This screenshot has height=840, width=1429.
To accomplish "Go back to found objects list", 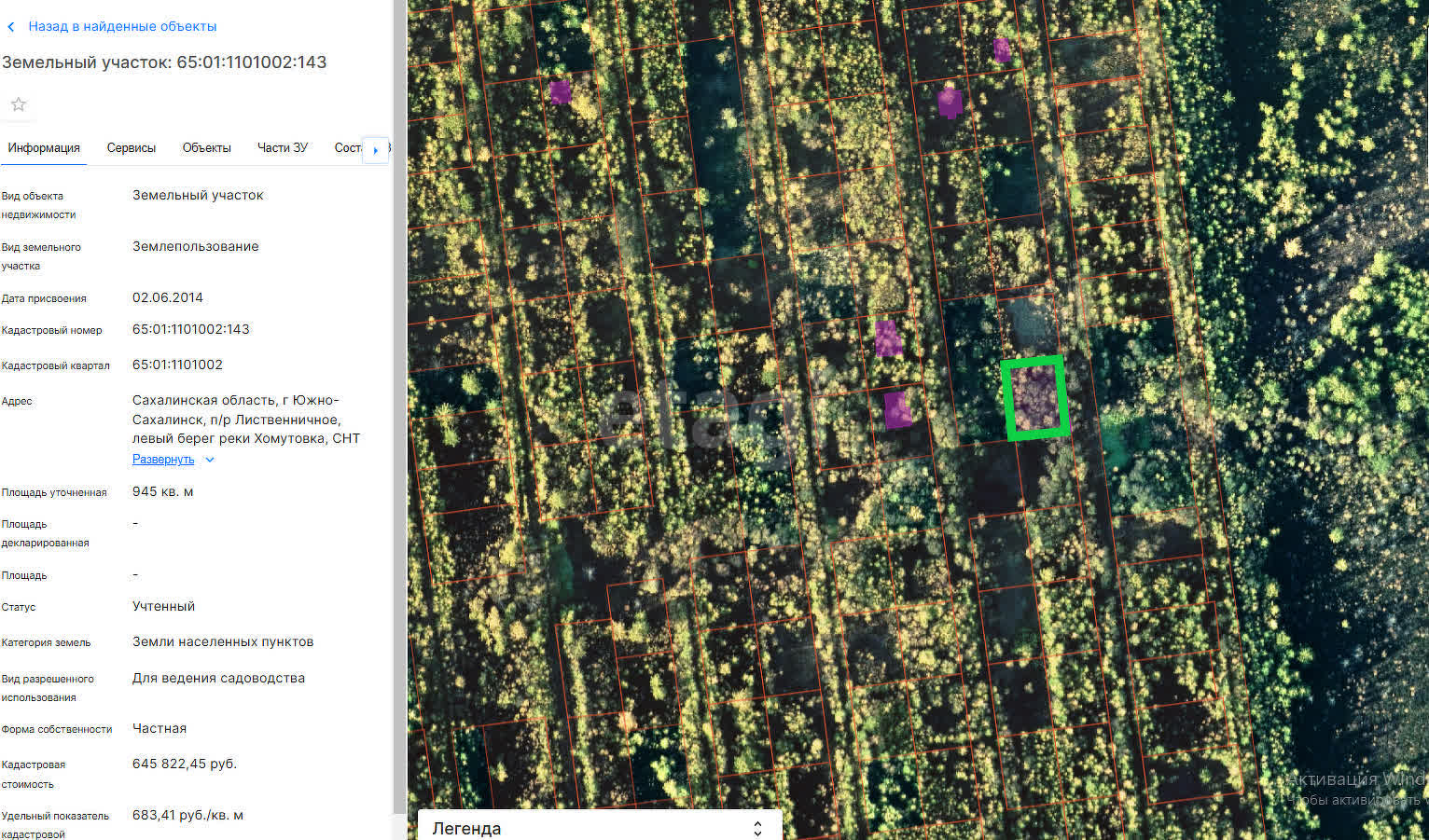I will click(122, 27).
